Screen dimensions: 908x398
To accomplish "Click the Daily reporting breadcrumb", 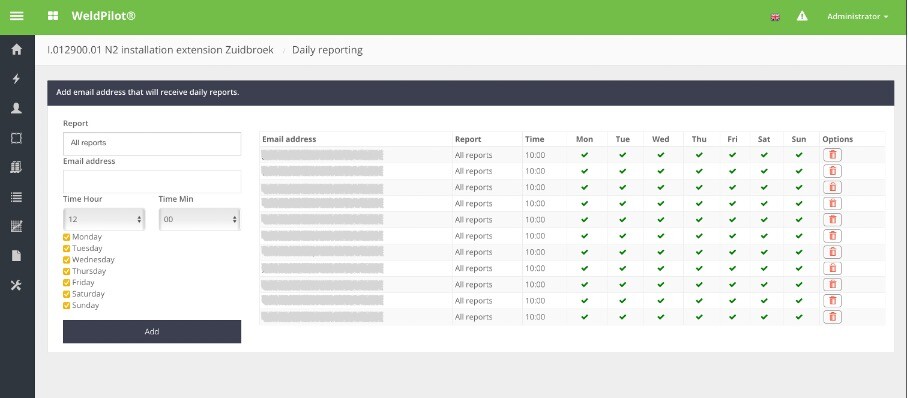I will 327,50.
